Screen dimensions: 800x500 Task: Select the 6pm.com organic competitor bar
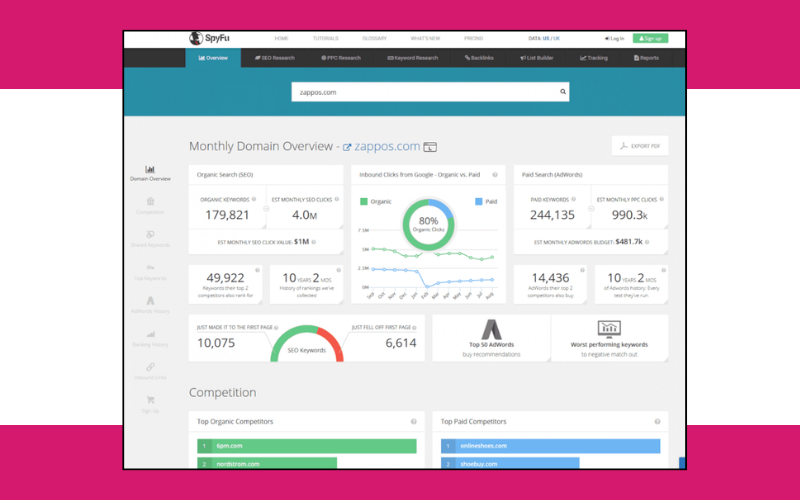(x=307, y=446)
